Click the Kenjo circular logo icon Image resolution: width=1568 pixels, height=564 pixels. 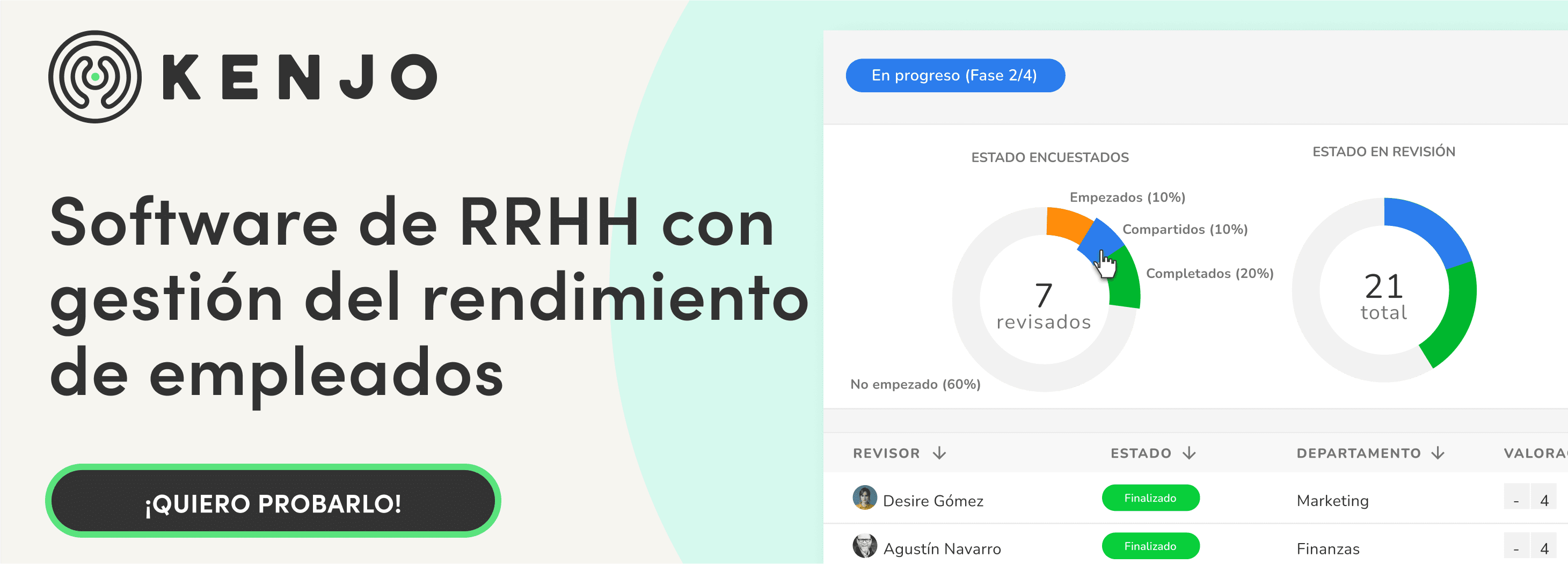[95, 77]
